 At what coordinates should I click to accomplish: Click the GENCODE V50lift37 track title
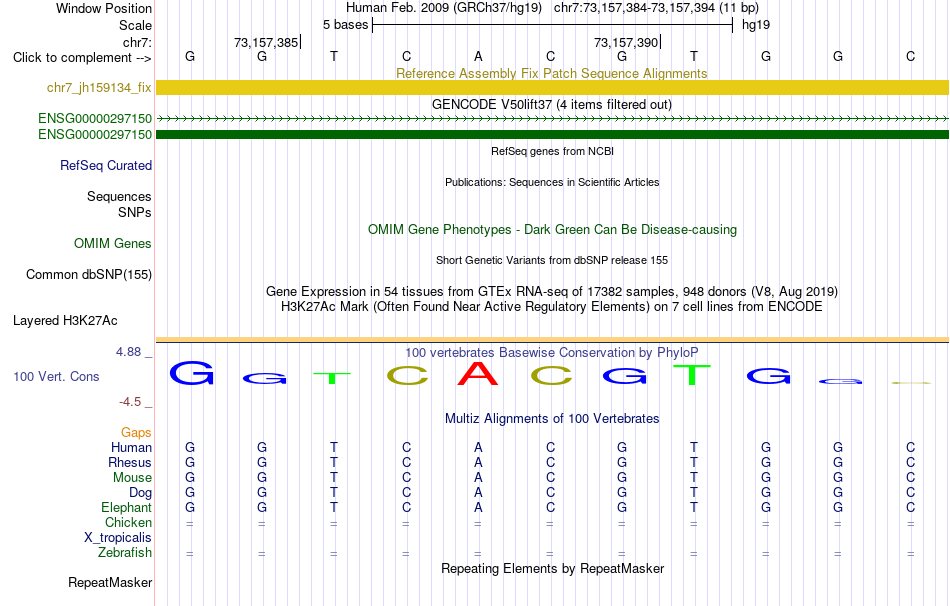(552, 104)
